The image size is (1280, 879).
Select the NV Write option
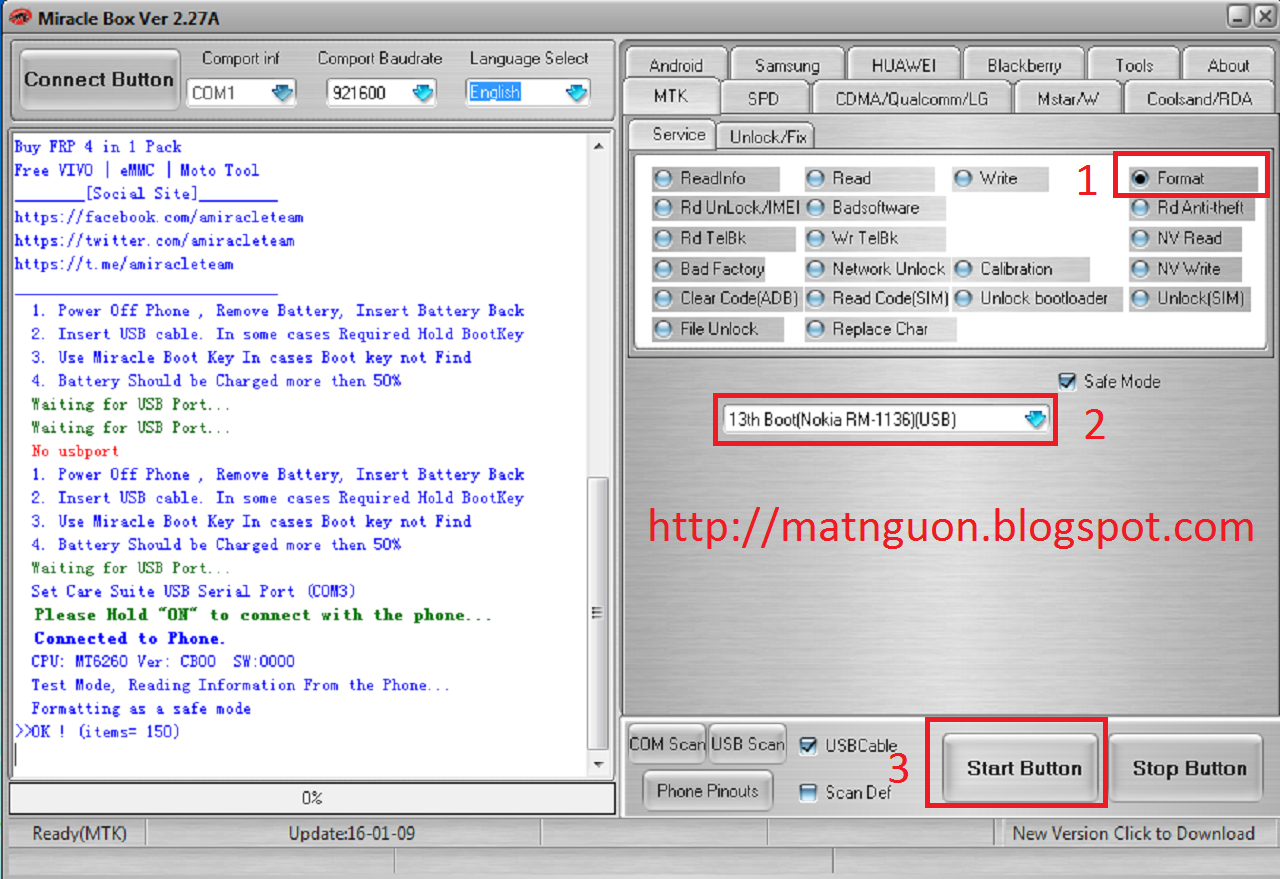(1185, 268)
